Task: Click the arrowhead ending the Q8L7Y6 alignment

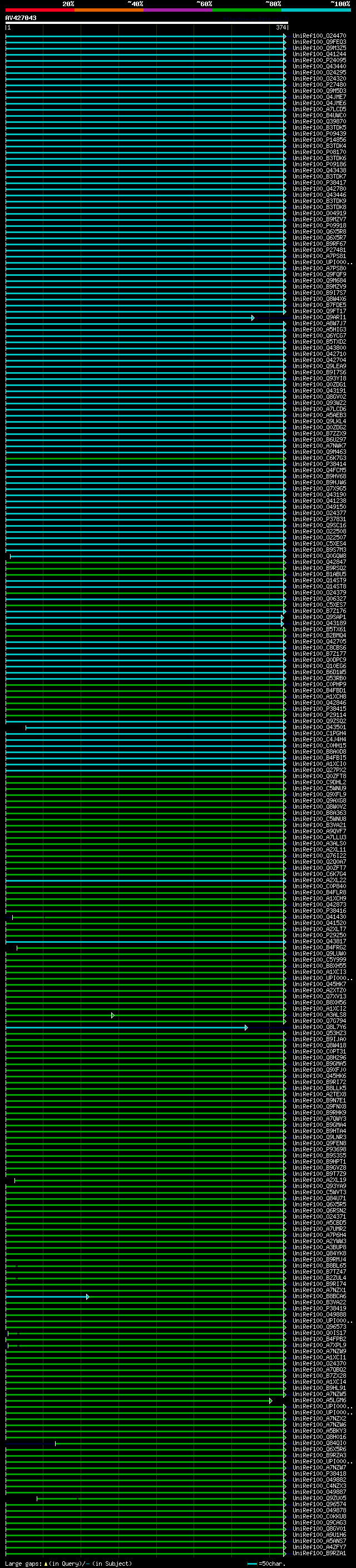Action: pyautogui.click(x=246, y=1027)
